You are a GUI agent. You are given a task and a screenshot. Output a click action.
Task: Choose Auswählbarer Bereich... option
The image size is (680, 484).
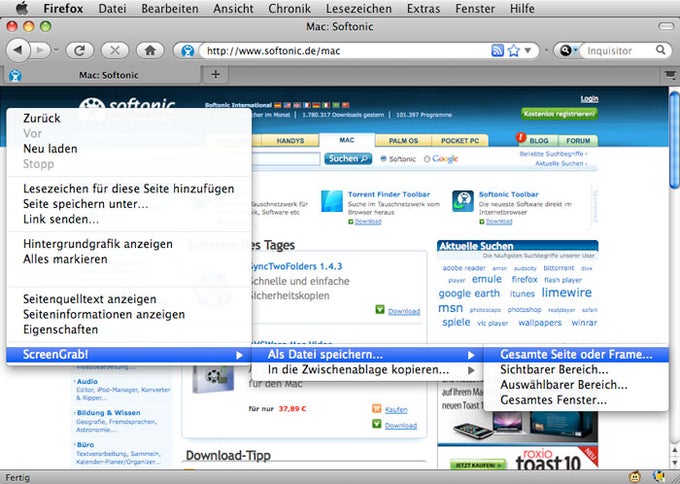pos(576,385)
